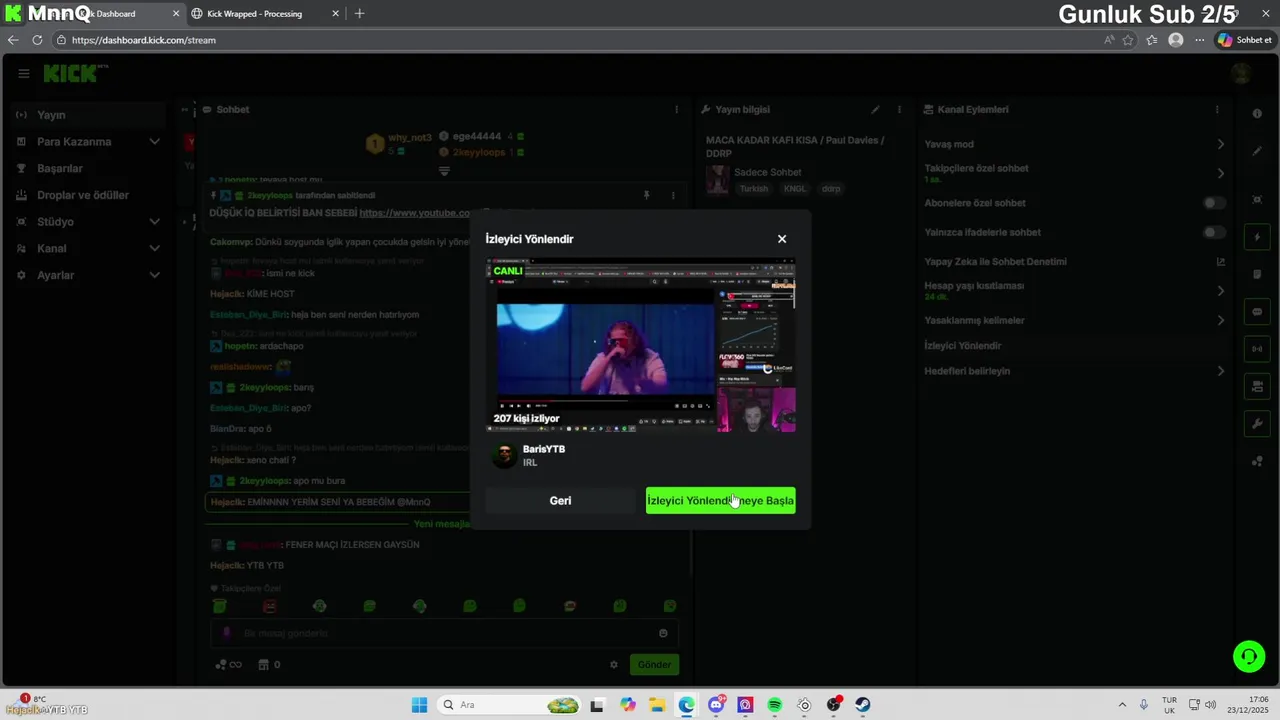This screenshot has height=720, width=1280.
Task: Send the chat message with Gönder
Action: [654, 665]
